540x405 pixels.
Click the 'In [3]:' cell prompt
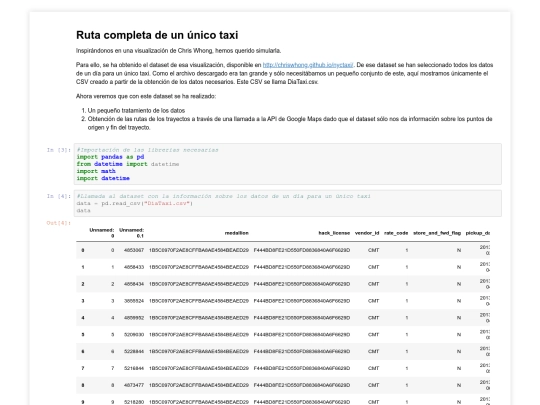click(x=59, y=150)
